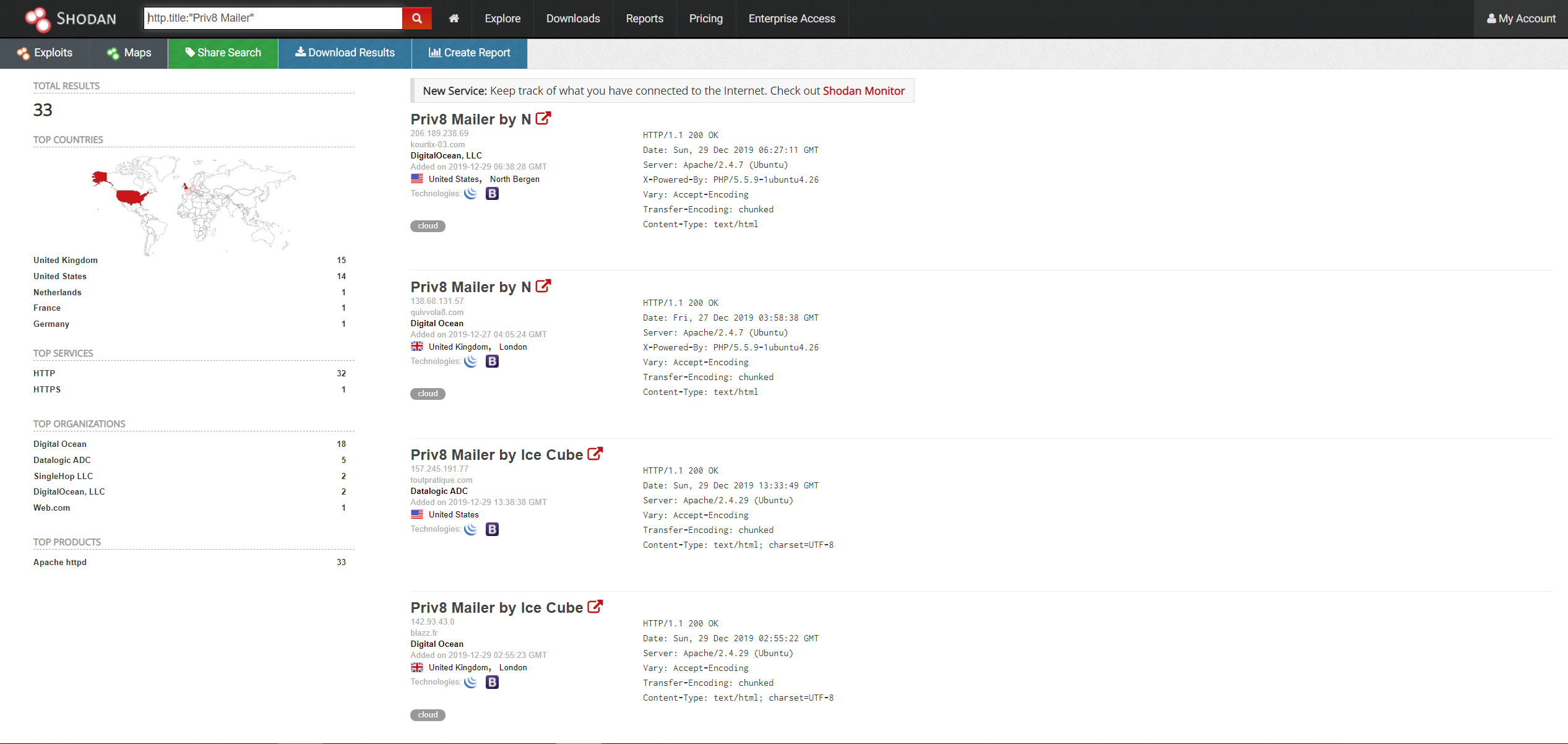The width and height of the screenshot is (1568, 744).
Task: Open My Account menu
Action: coord(1521,19)
